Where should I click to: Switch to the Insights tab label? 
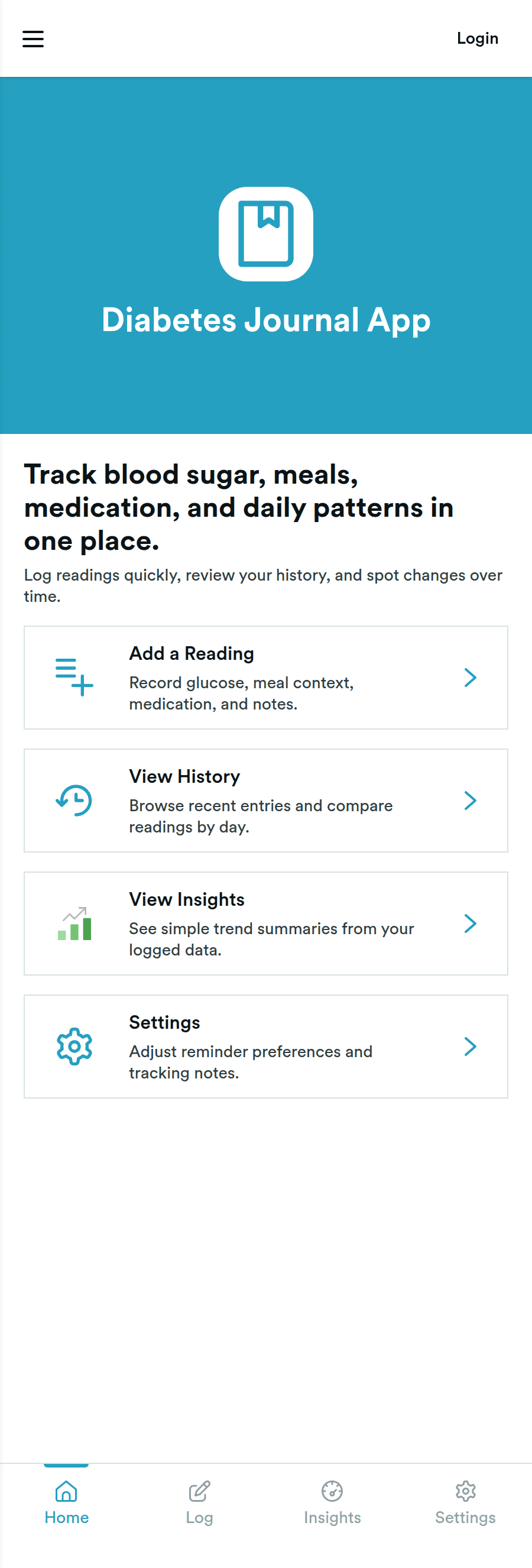pos(332,1518)
